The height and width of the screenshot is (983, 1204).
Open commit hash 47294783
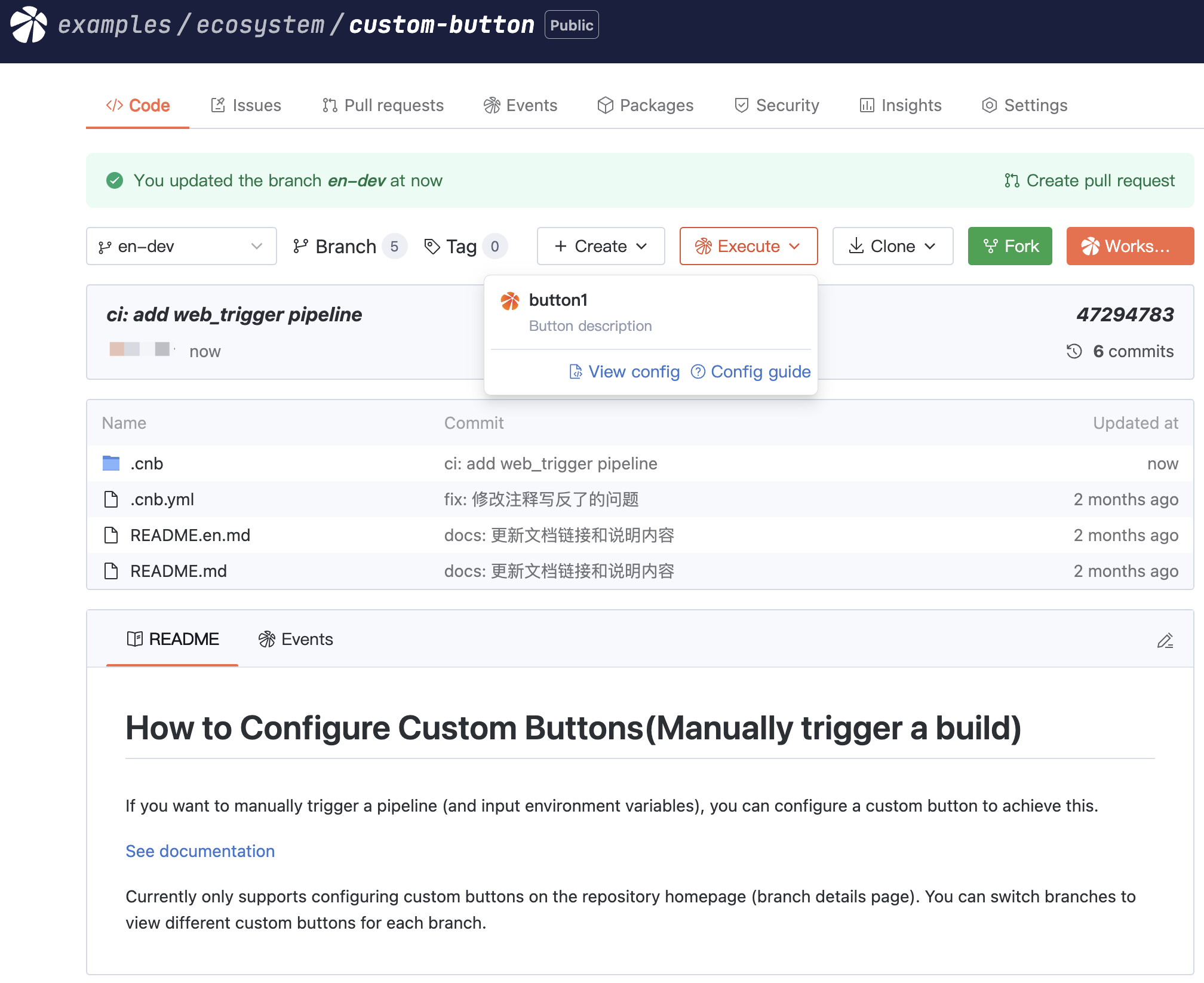[x=1125, y=315]
